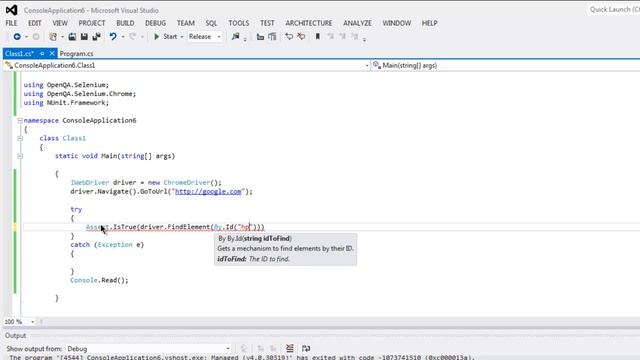This screenshot has width=640, height=360.
Task: Collapse the namespace ConsoleApplication6 region
Action: pyautogui.click(x=20, y=120)
